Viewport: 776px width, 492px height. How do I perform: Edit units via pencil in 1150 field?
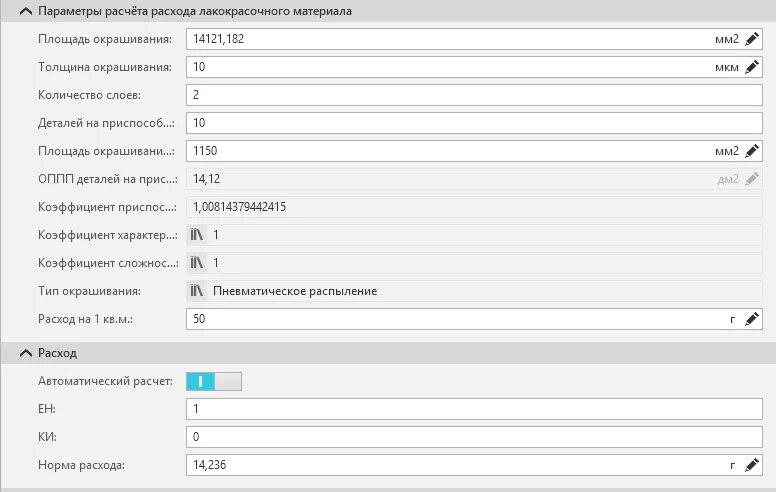[x=751, y=151]
